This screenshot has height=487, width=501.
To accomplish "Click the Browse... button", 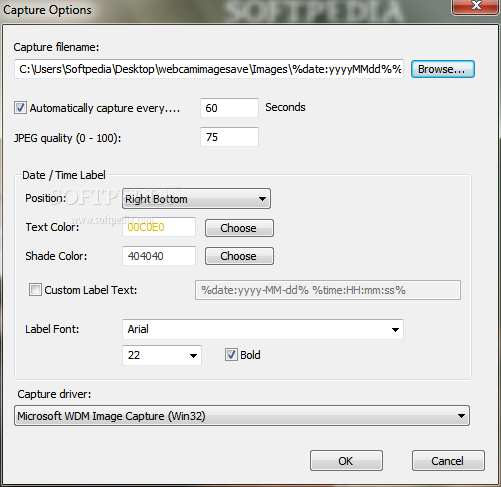I will tap(443, 69).
